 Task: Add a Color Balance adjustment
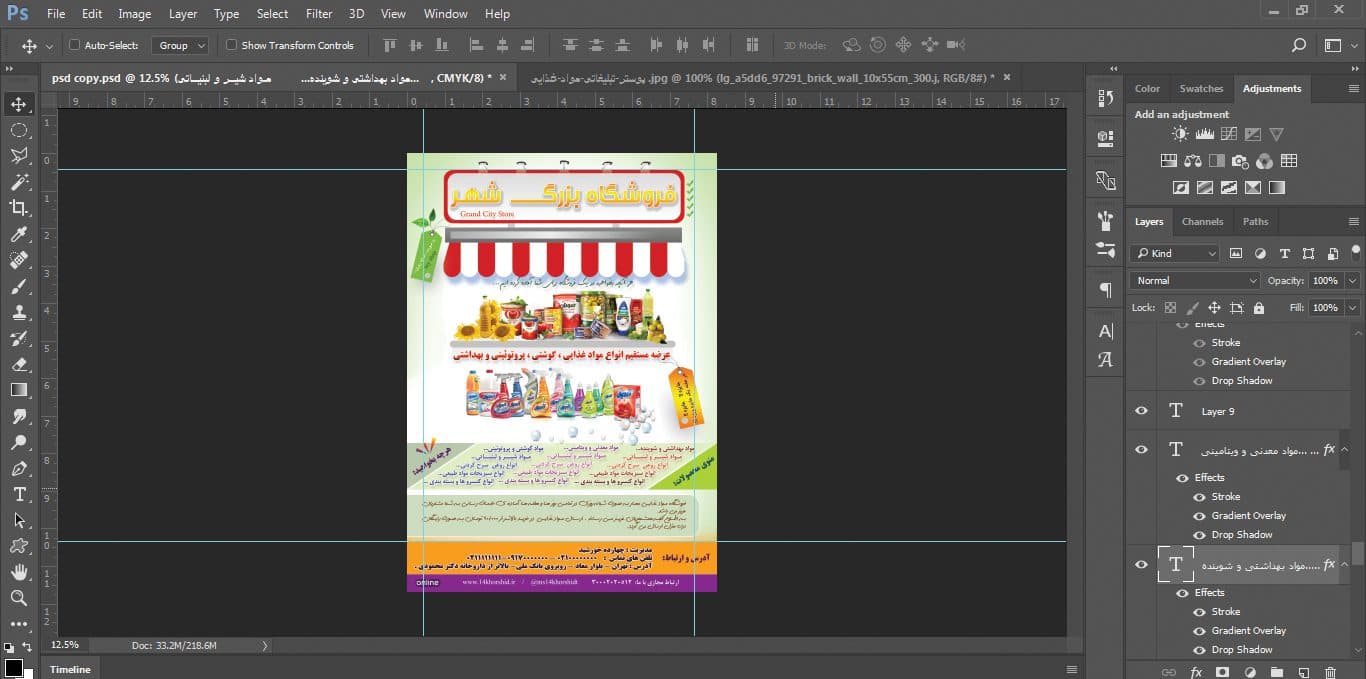coord(1192,160)
